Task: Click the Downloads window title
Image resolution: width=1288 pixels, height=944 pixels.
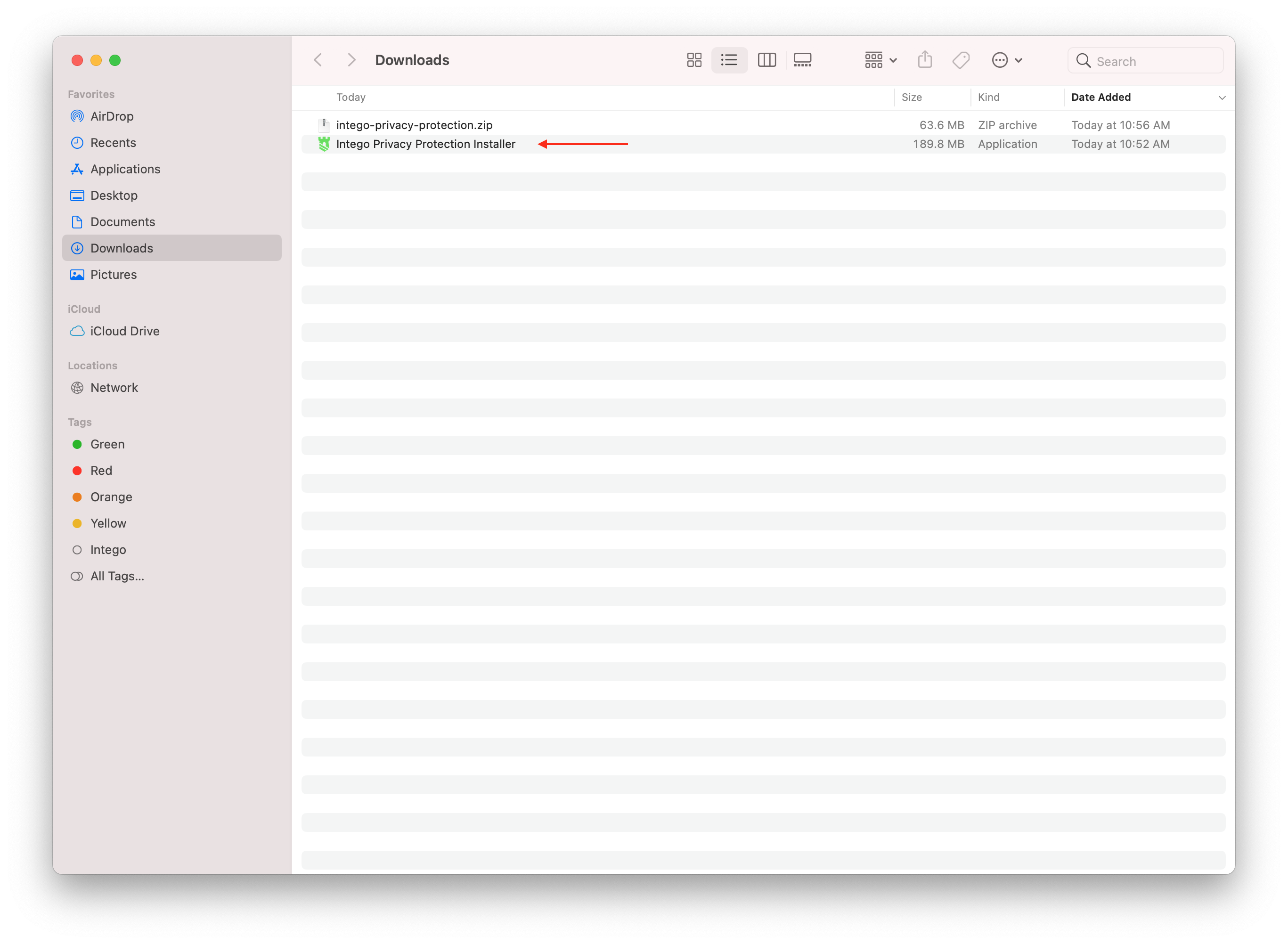Action: coord(412,60)
